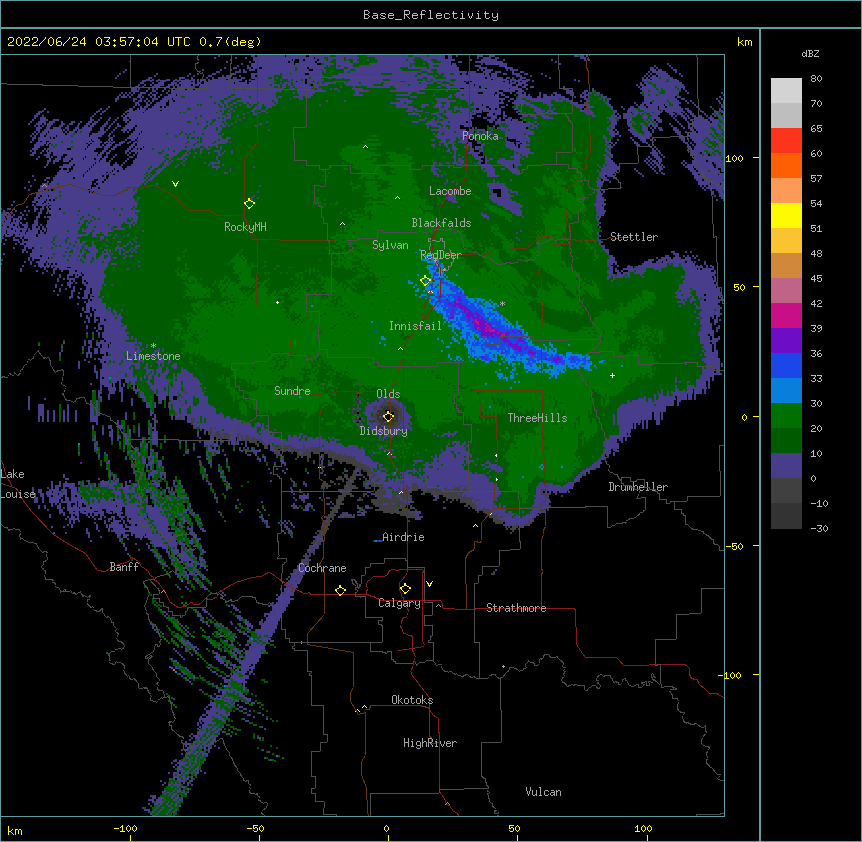Click the RockyMH label

click(245, 227)
